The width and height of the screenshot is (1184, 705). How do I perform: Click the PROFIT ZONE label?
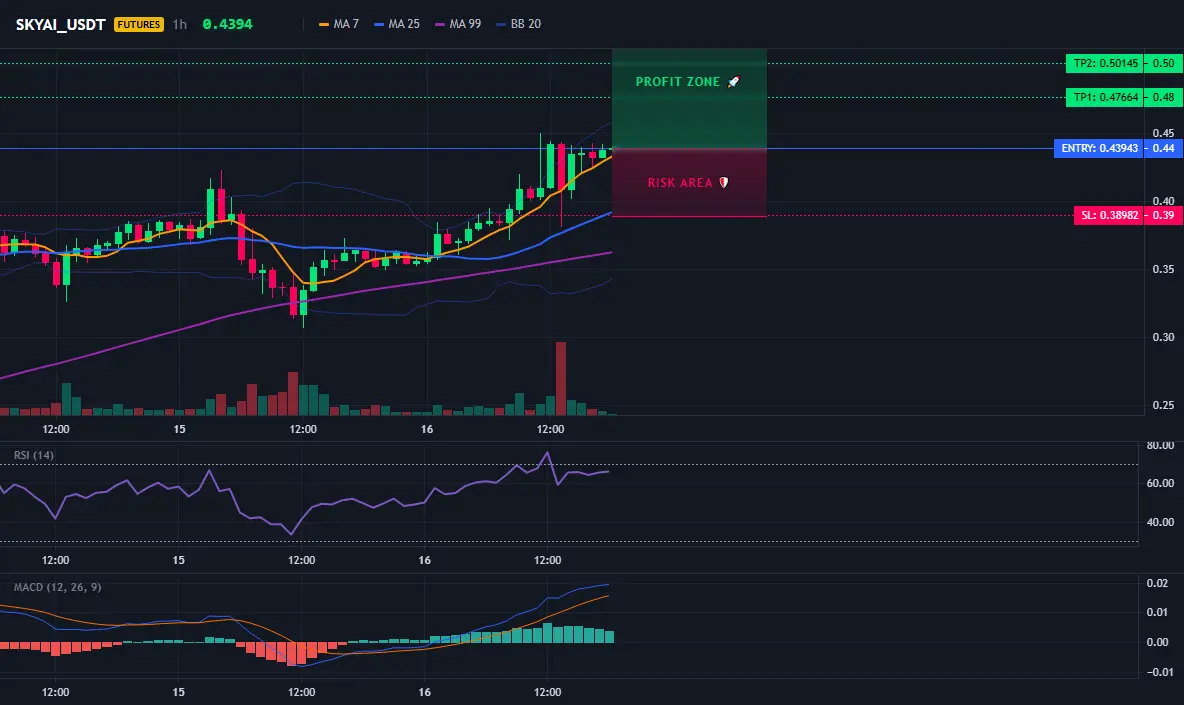(677, 82)
